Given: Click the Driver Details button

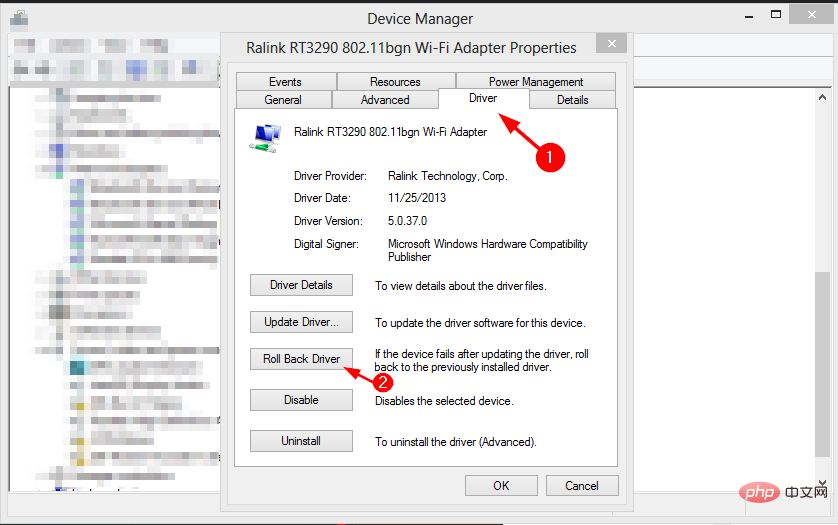Looking at the screenshot, I should coord(301,285).
